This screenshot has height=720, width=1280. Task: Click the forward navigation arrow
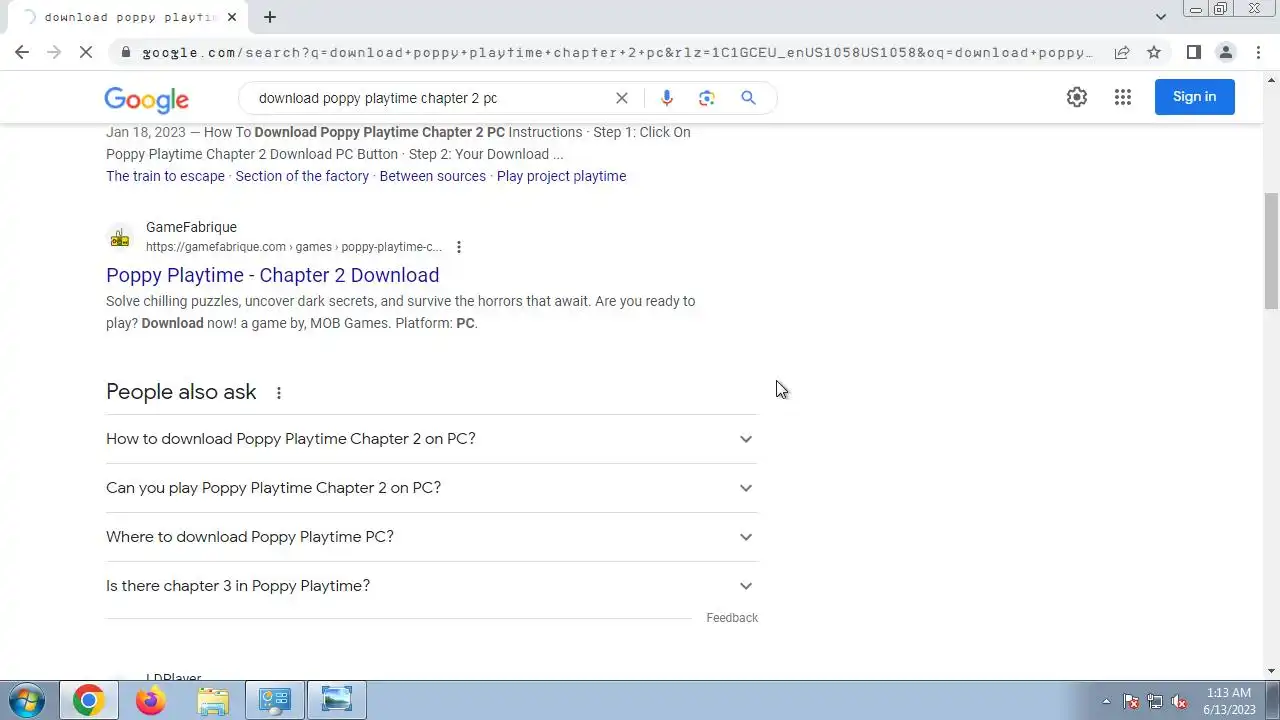(x=54, y=52)
